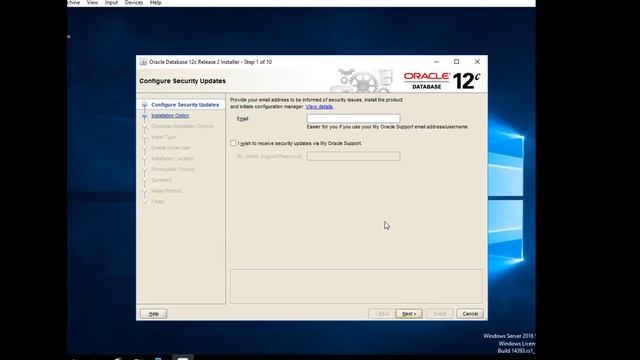Select the Prerequisite Checks step
This screenshot has width=640, height=360.
pos(173,169)
